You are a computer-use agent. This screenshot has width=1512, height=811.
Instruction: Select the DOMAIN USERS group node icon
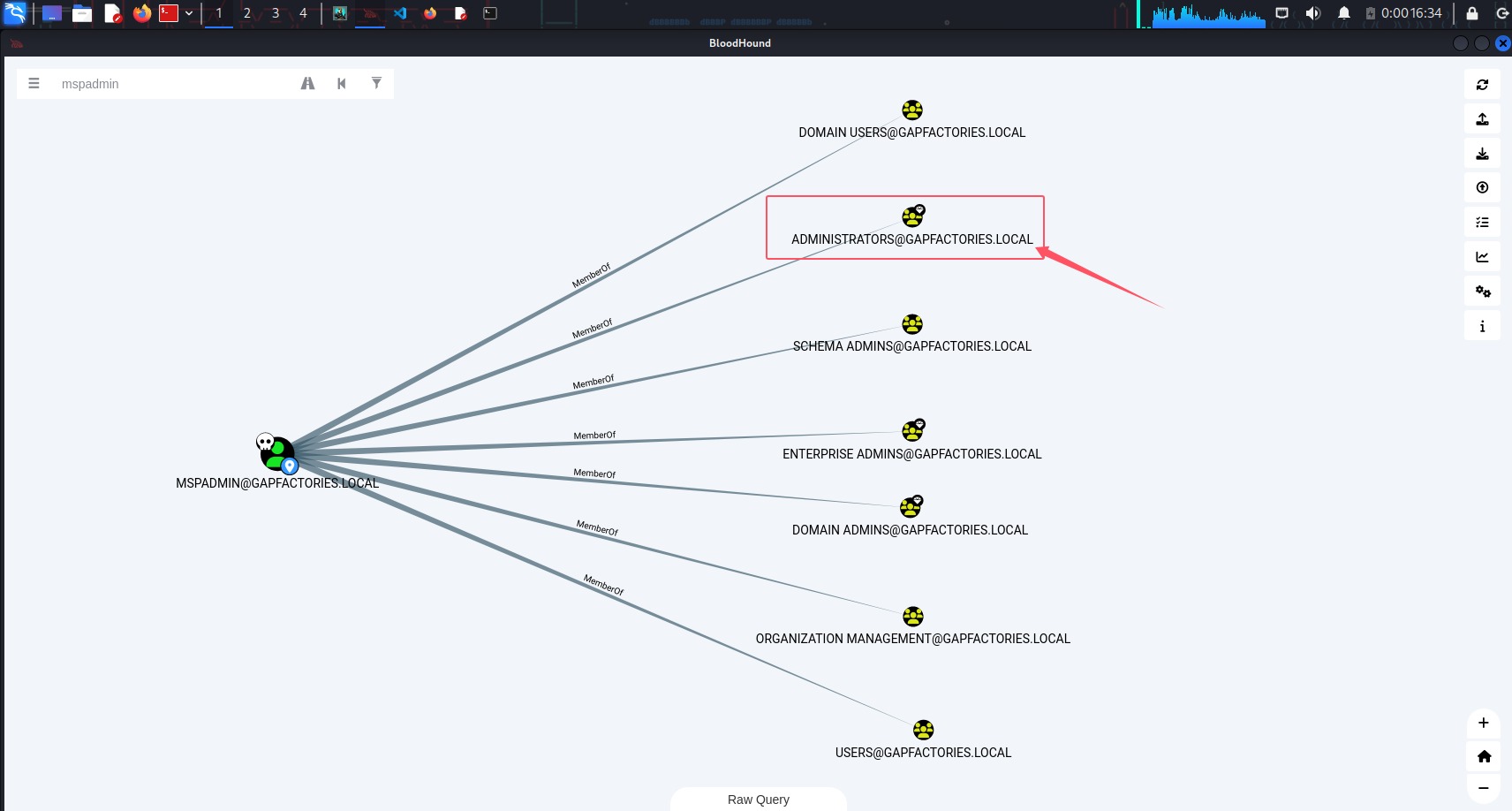click(912, 110)
